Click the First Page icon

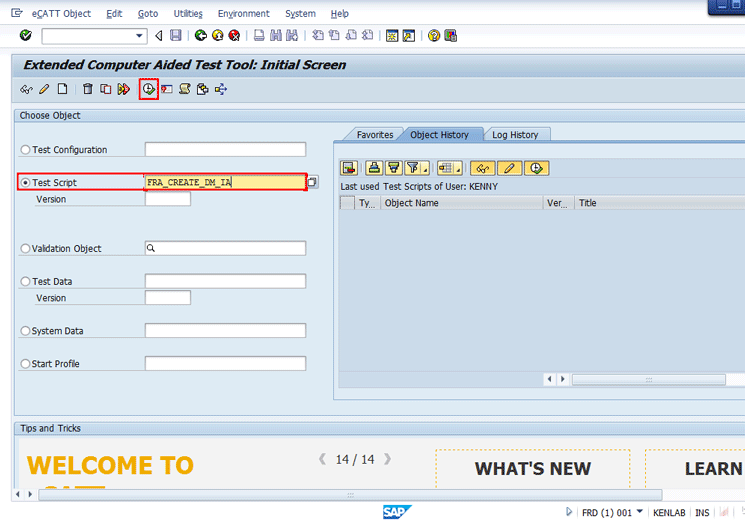click(x=318, y=35)
